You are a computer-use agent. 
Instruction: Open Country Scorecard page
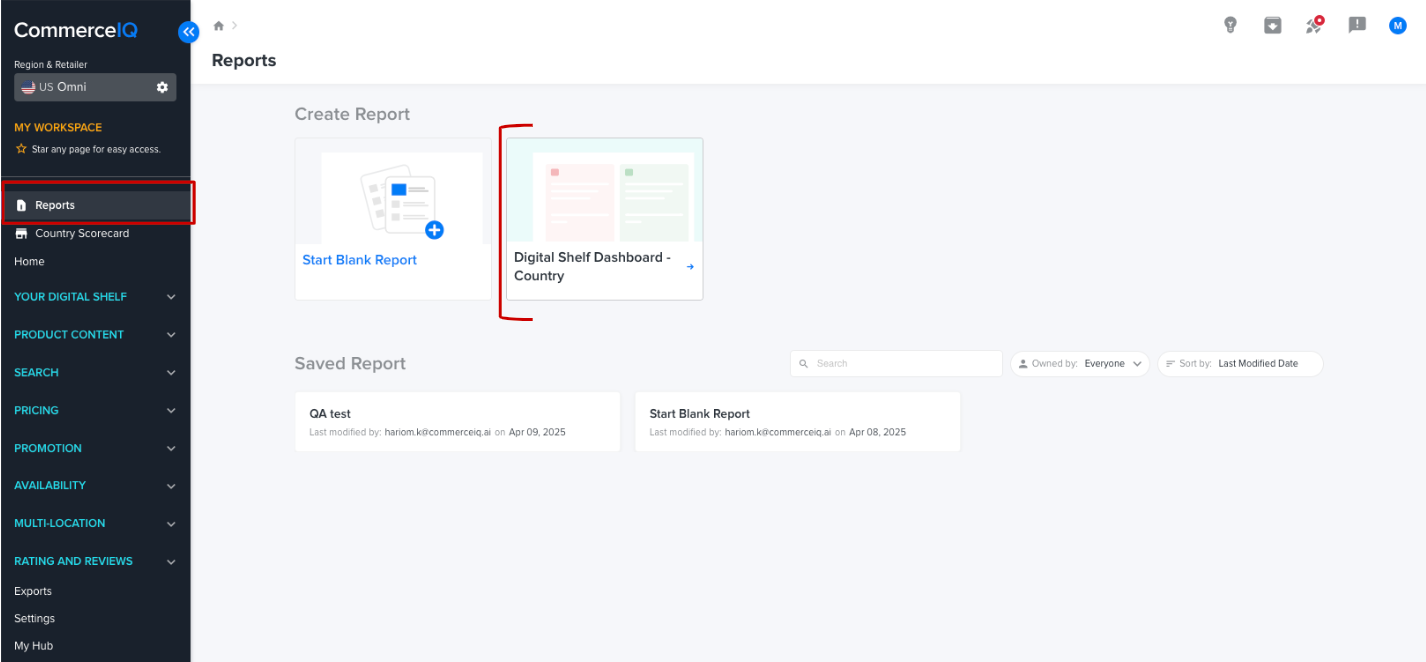(x=82, y=233)
